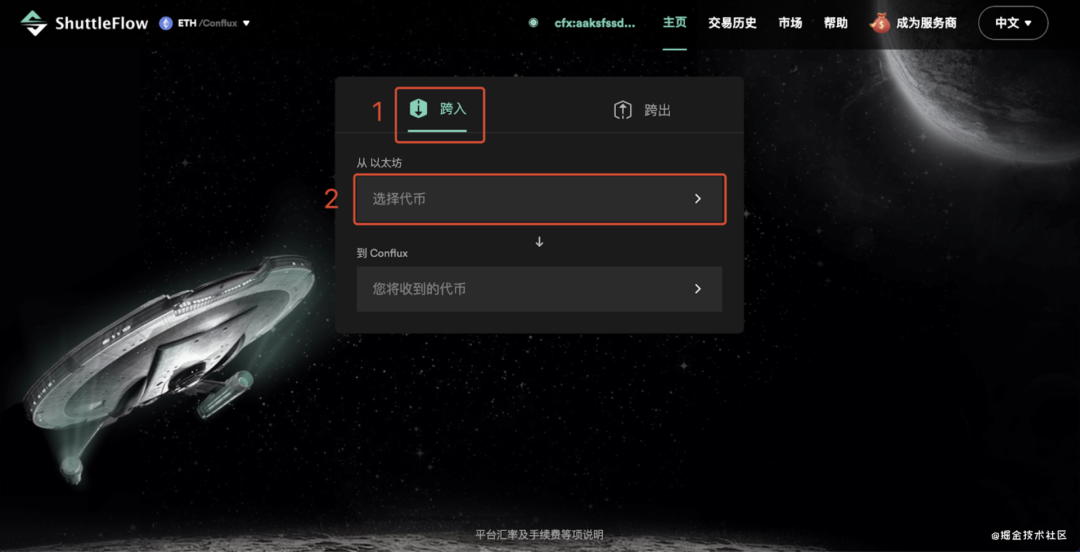
Task: Click the ShuttleFlow logo icon
Action: coord(34,23)
